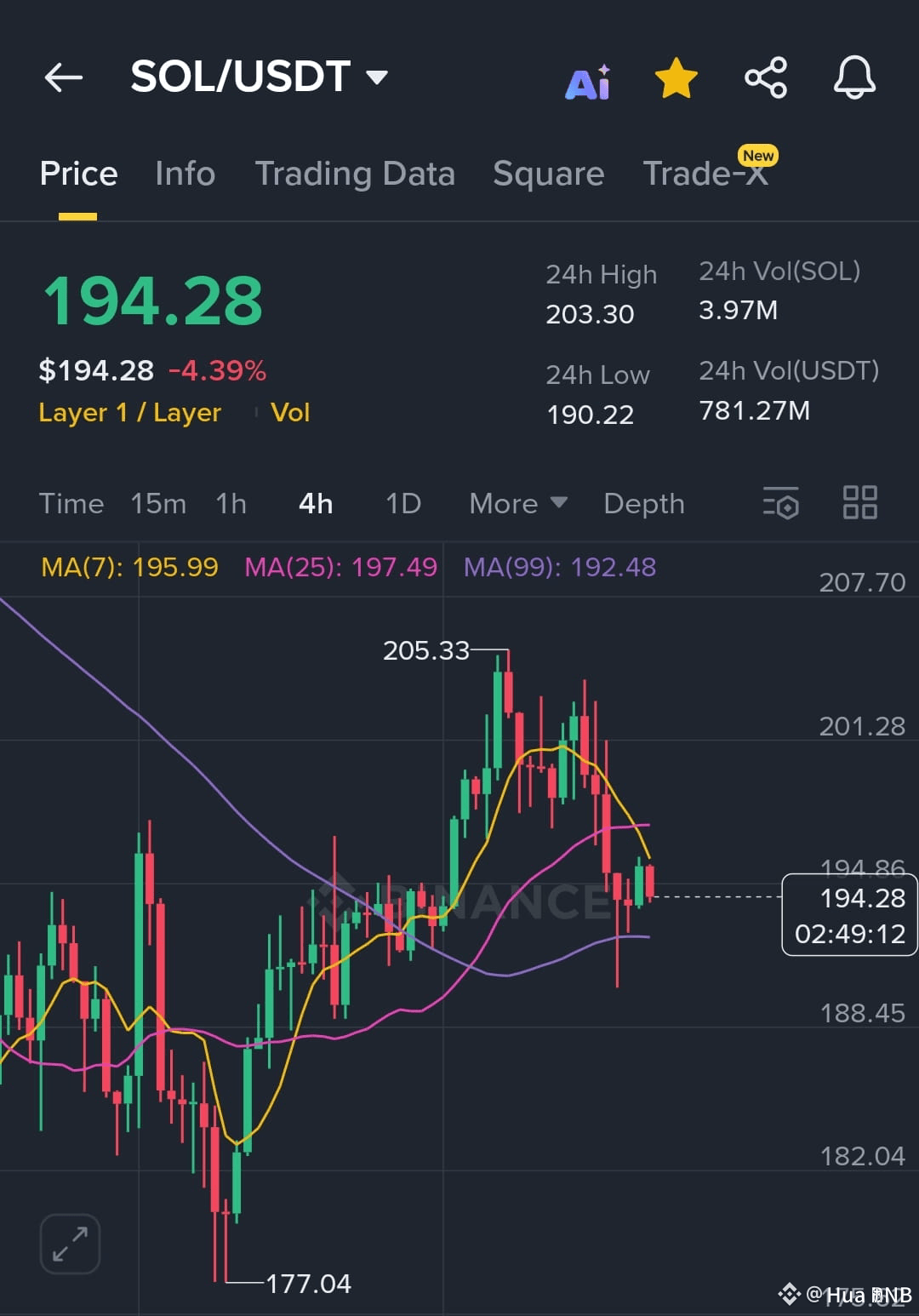Open the price alert bell icon
This screenshot has height=1316, width=919.
(x=854, y=77)
